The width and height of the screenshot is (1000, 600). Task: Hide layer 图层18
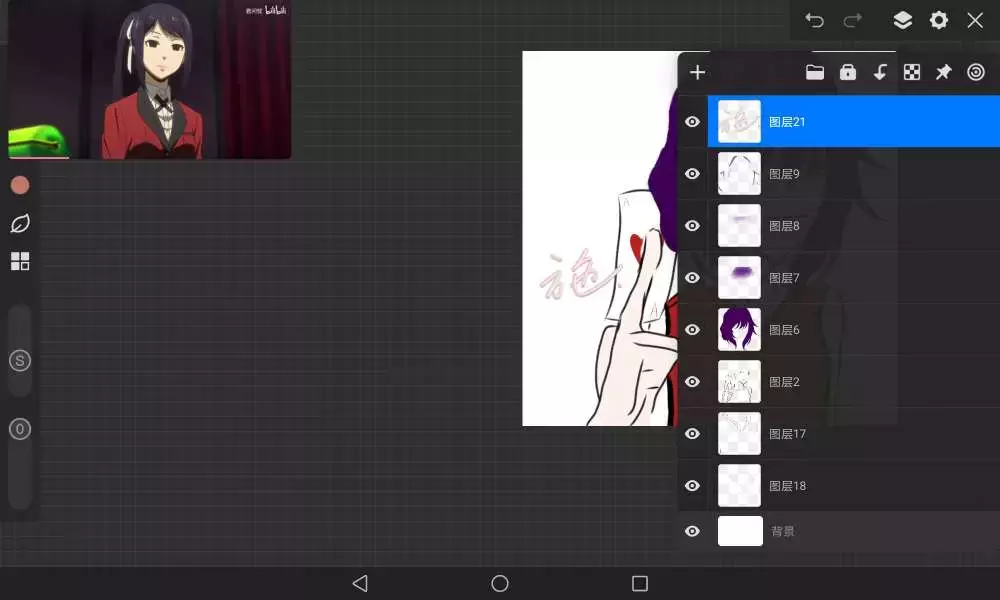[693, 486]
